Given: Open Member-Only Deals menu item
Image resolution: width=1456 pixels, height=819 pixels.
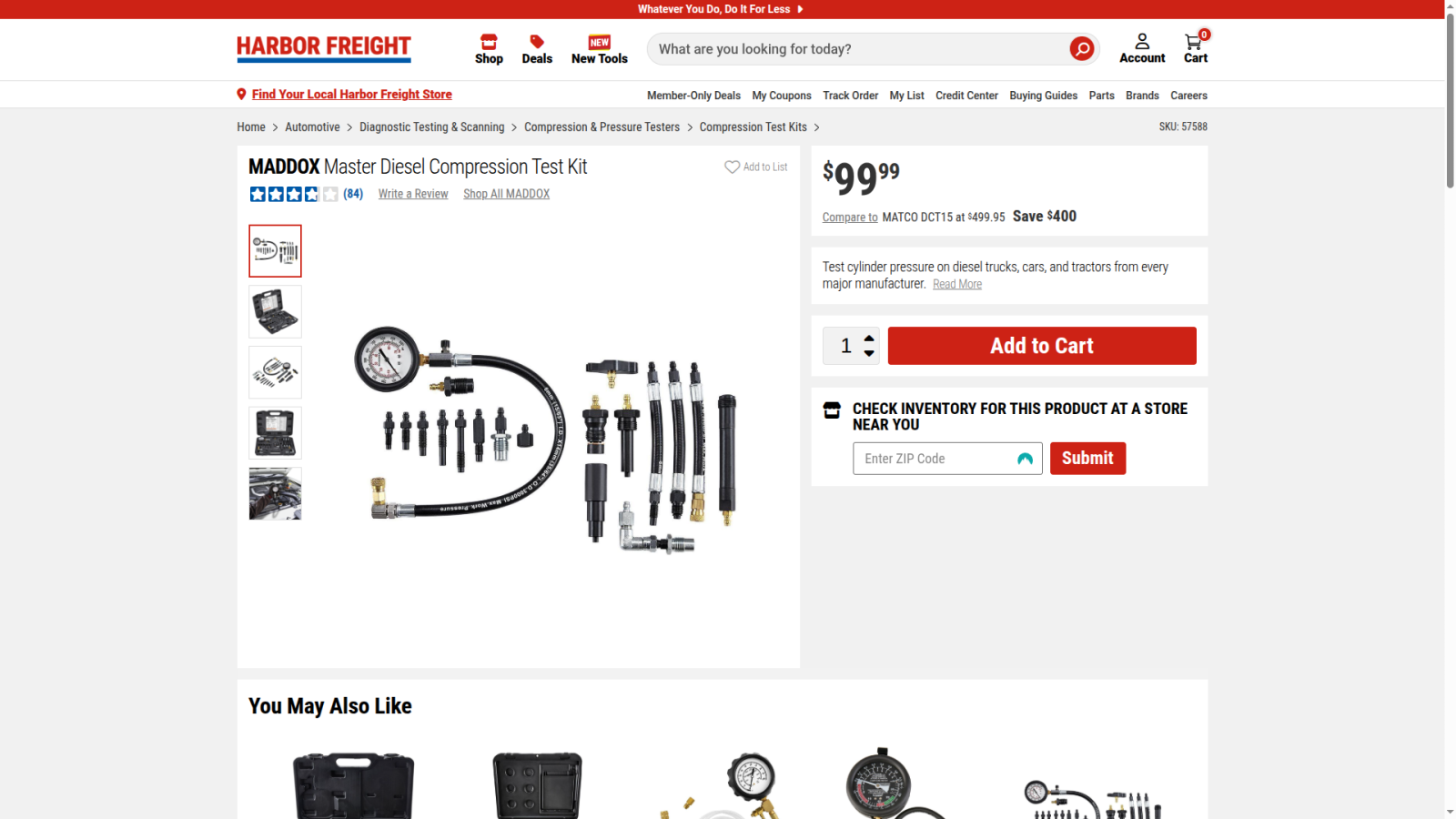Looking at the screenshot, I should [x=693, y=96].
